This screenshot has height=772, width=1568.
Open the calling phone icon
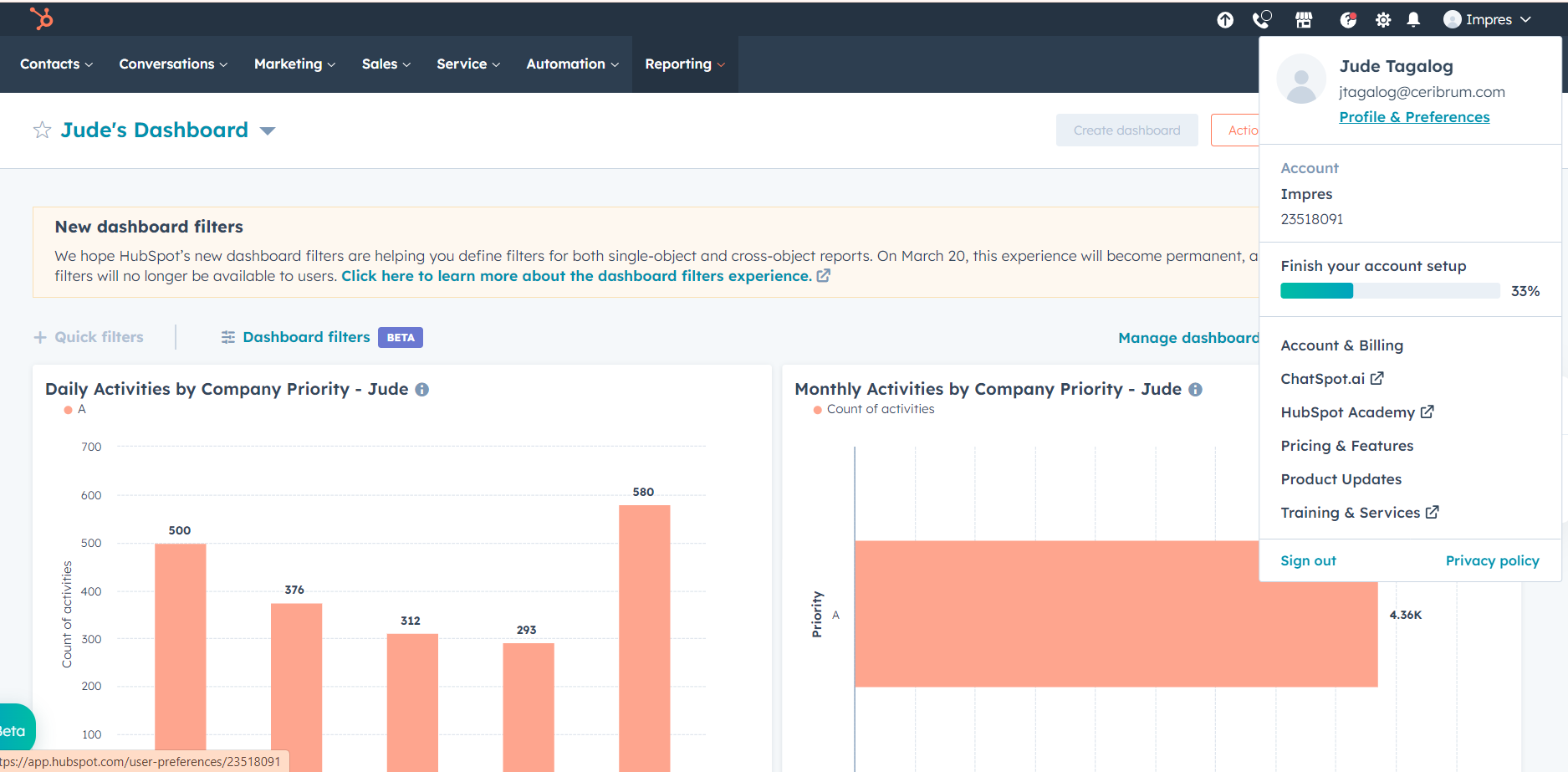[1262, 19]
